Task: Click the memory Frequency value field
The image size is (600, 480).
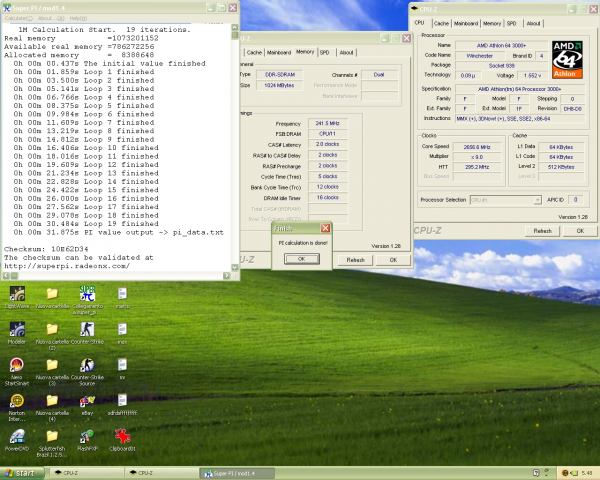Action: 327,123
